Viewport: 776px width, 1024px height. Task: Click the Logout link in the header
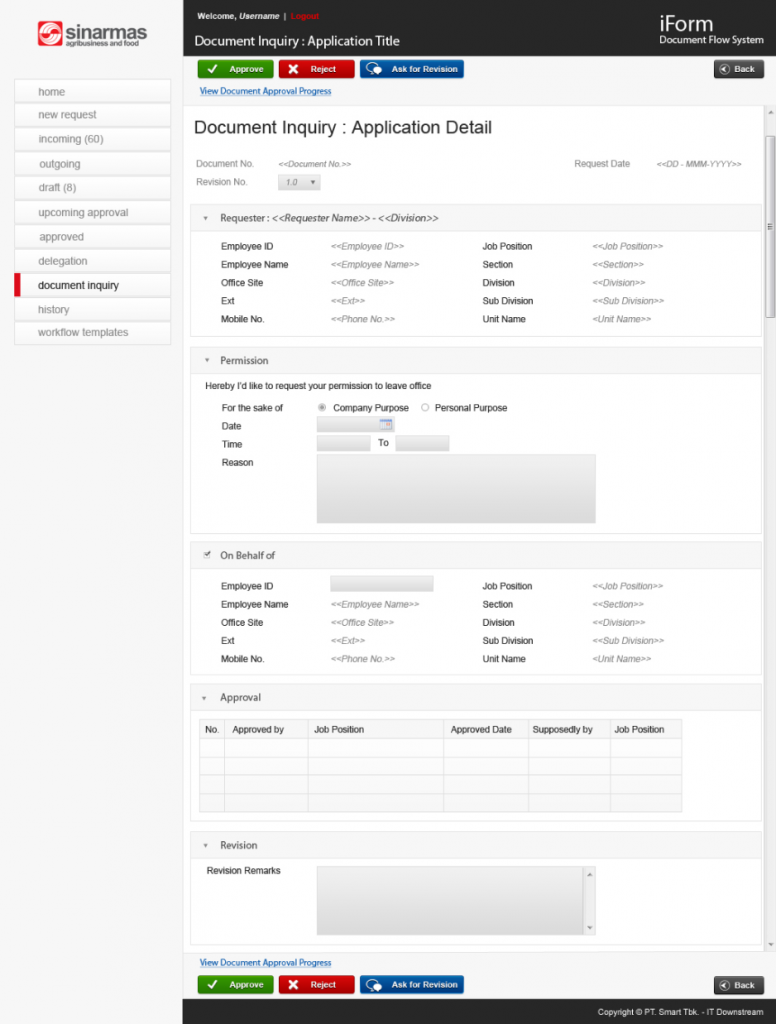click(305, 17)
